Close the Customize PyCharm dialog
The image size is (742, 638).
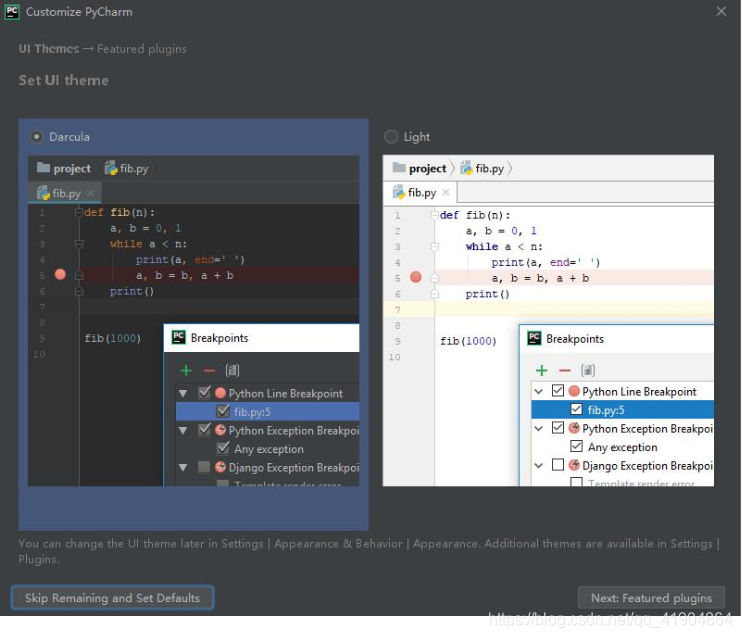pyautogui.click(x=721, y=11)
